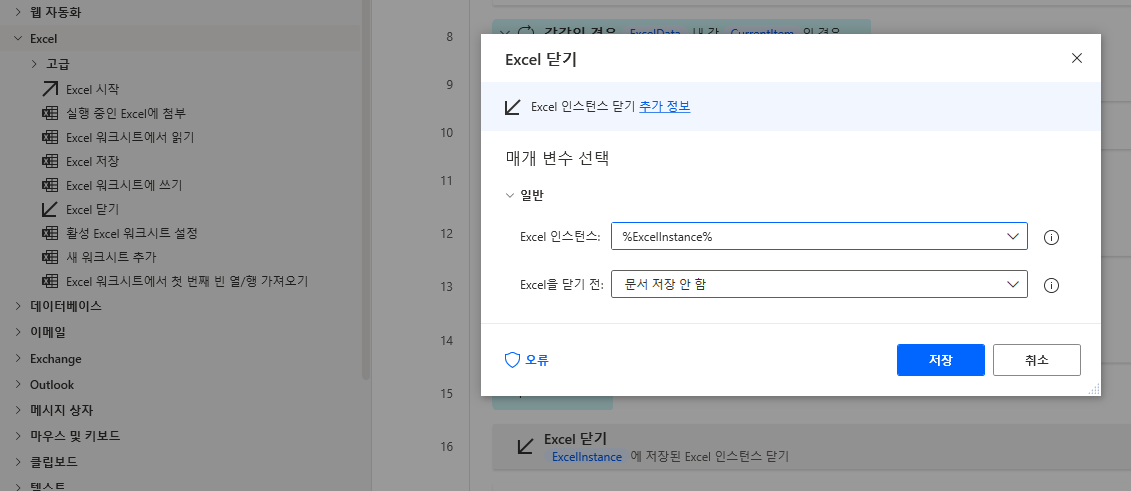This screenshot has height=491, width=1131.
Task: Expand the 클립보드 category
Action: tap(18, 461)
